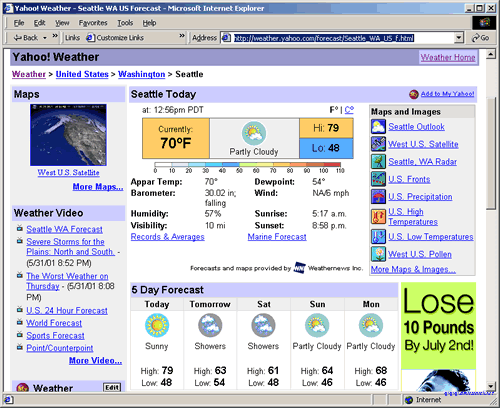Click the Partly Cloudy current conditions icon

[x=254, y=133]
